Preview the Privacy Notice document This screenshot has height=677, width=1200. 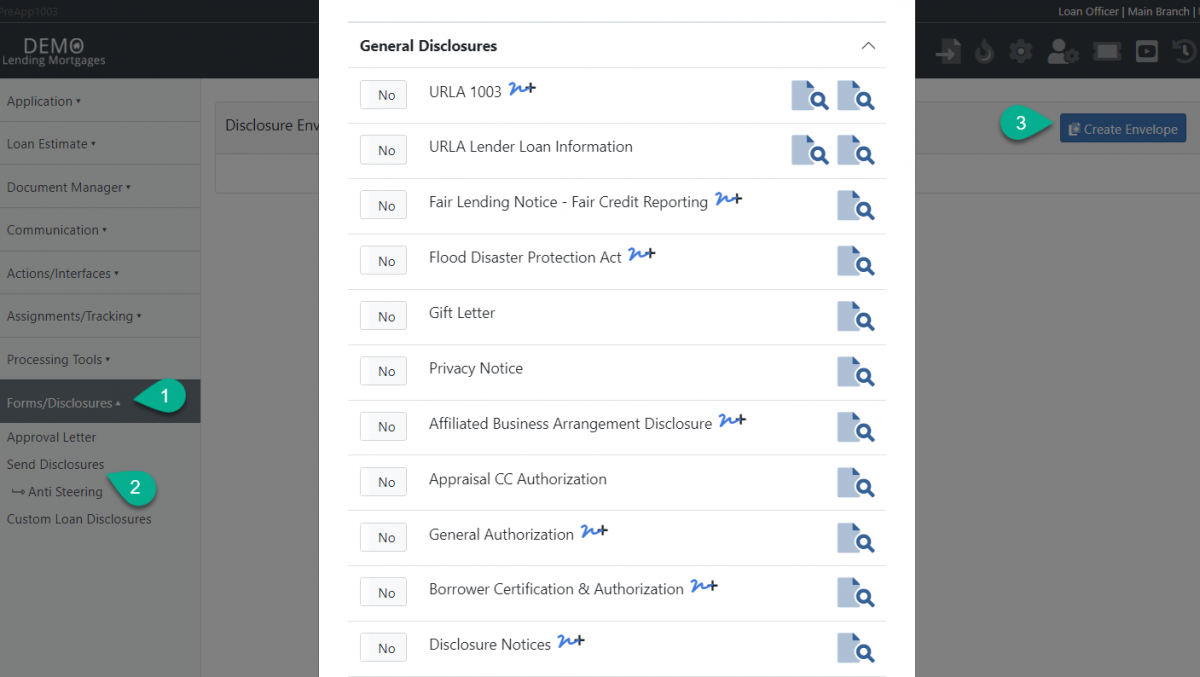point(855,372)
